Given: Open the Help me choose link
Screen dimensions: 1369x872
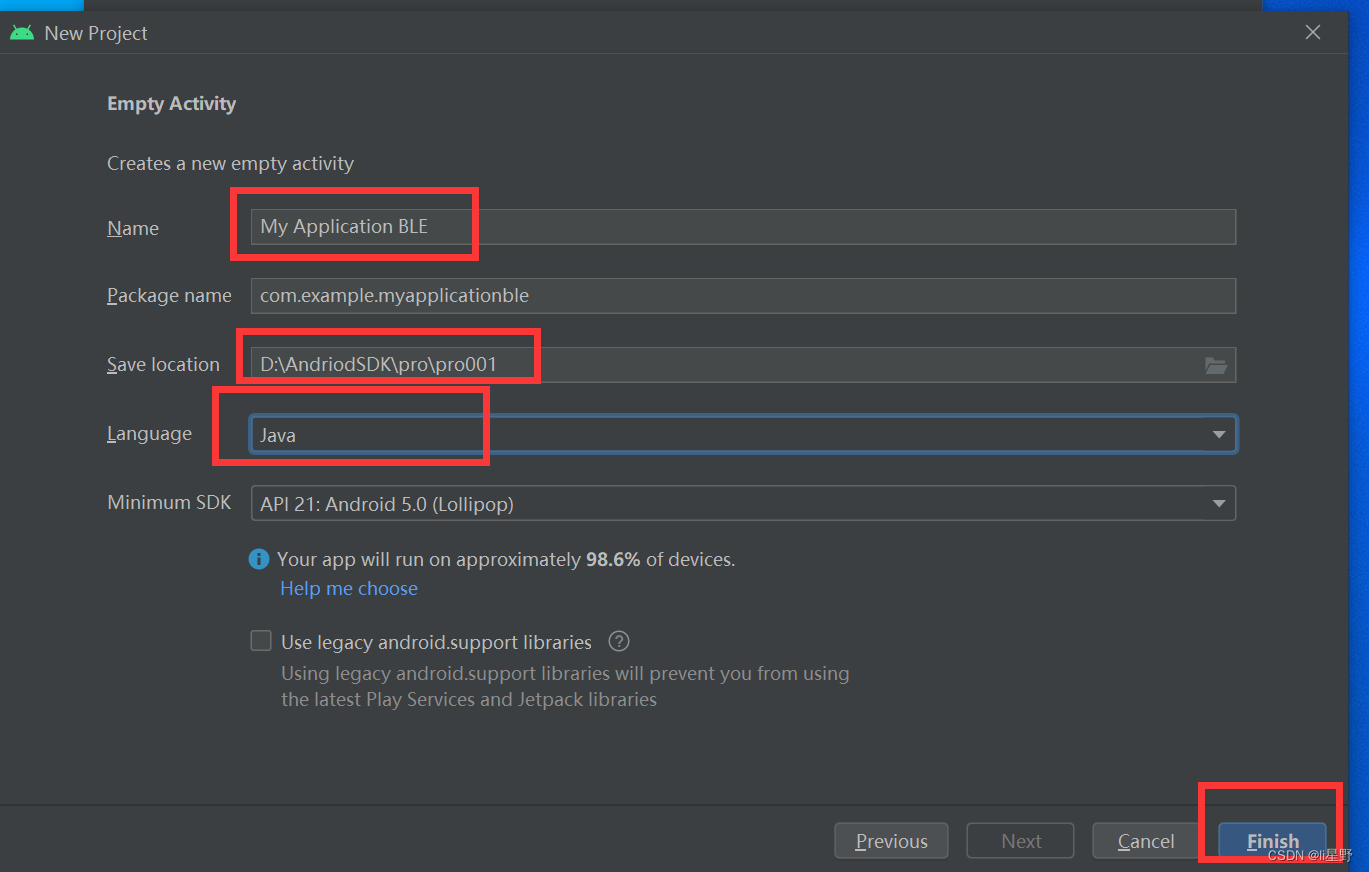Looking at the screenshot, I should tap(349, 589).
